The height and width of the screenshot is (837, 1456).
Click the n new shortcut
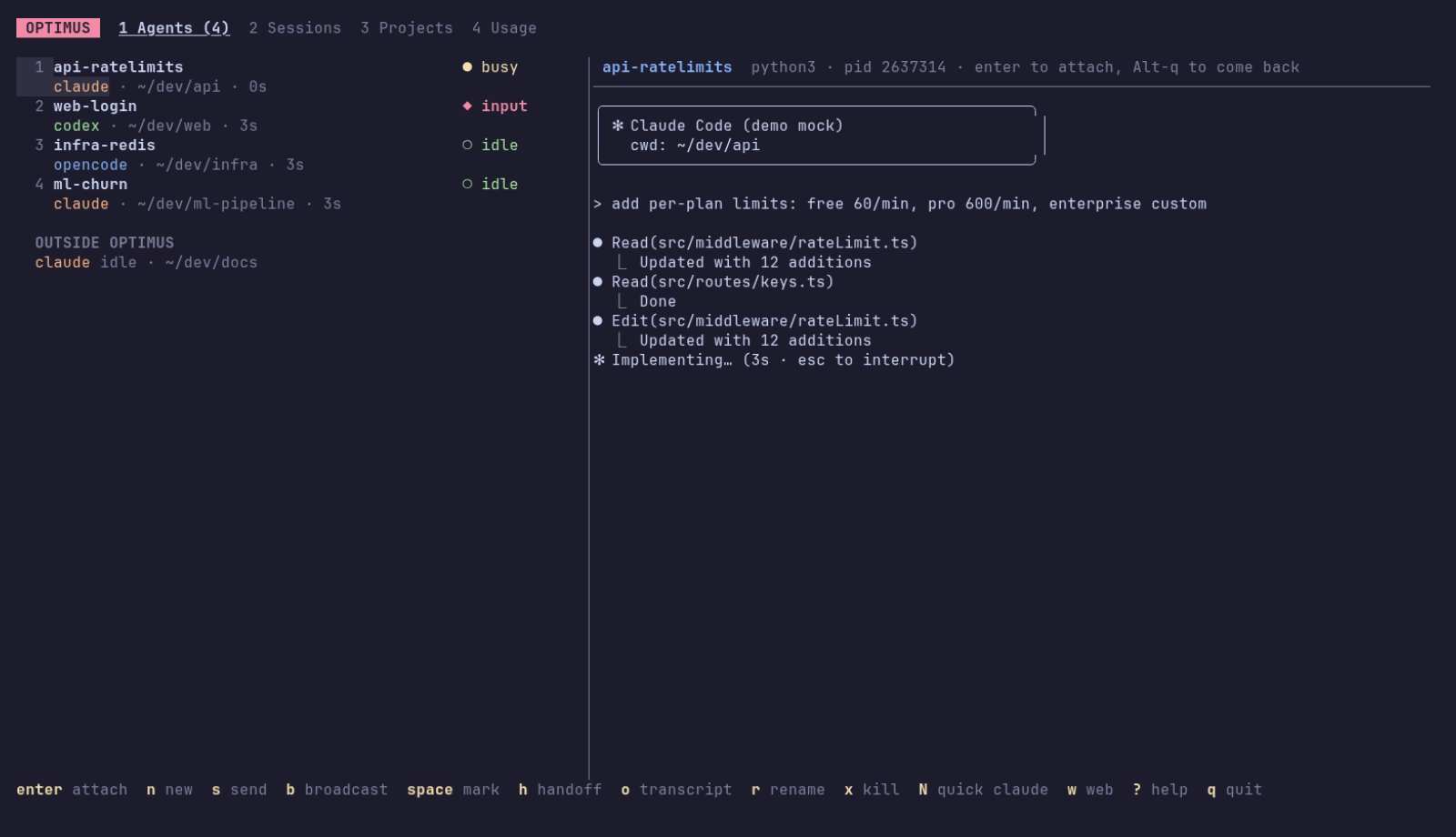pyautogui.click(x=169, y=790)
